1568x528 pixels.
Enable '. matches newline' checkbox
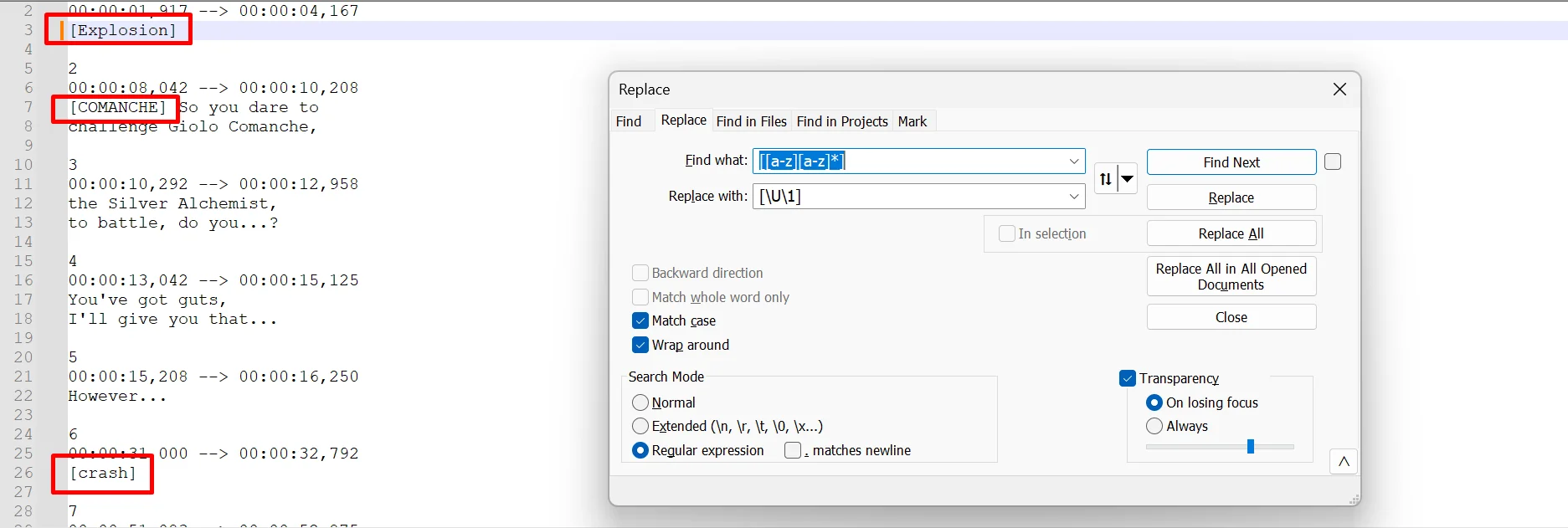793,450
